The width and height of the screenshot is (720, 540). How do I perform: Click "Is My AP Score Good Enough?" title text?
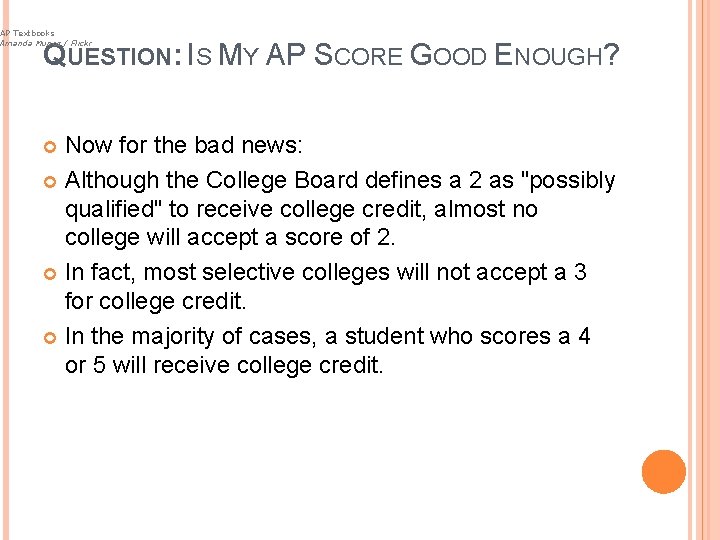[403, 55]
